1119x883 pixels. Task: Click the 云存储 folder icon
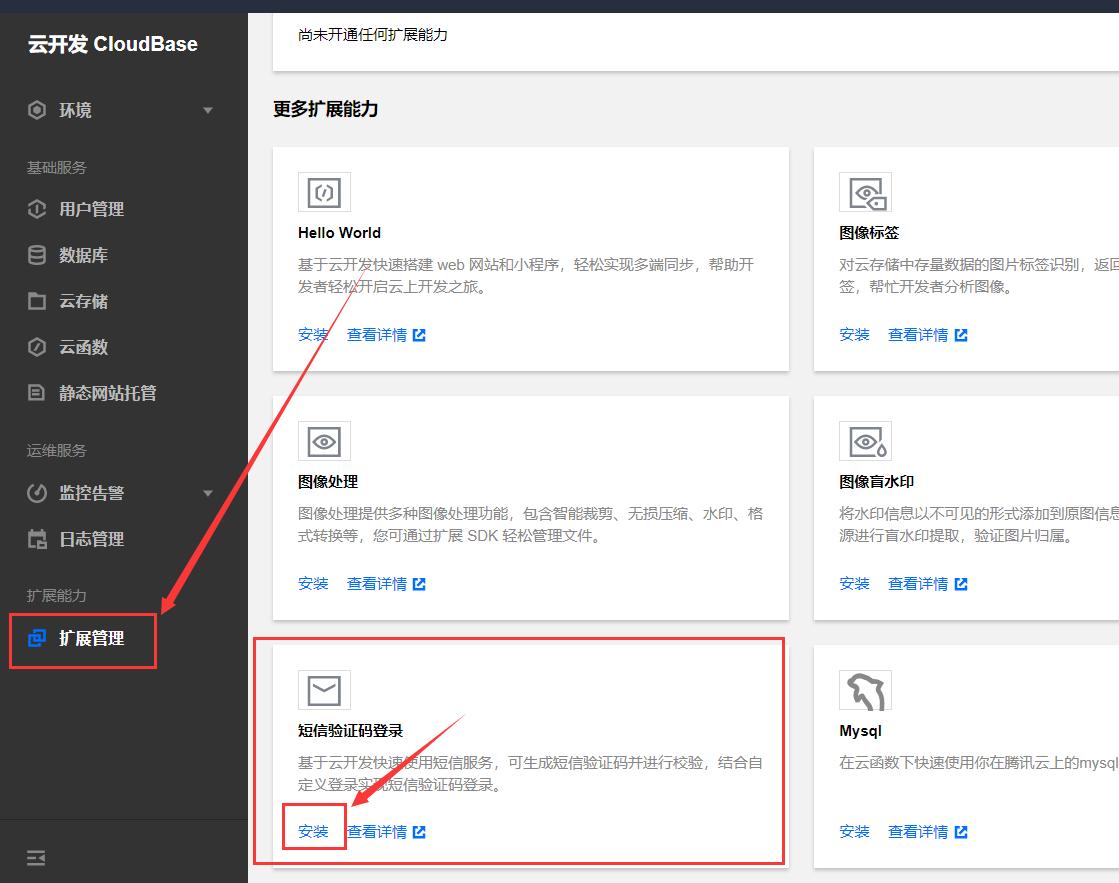click(37, 301)
